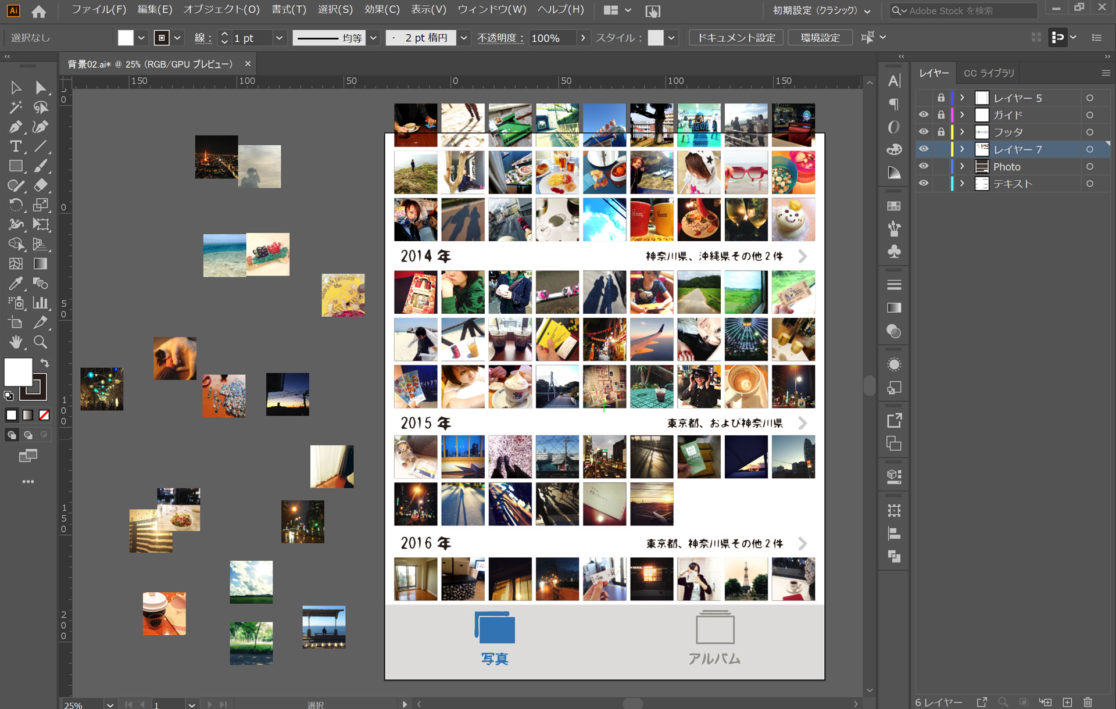Click the Direct Selection tool
This screenshot has width=1116, height=709.
[x=40, y=88]
